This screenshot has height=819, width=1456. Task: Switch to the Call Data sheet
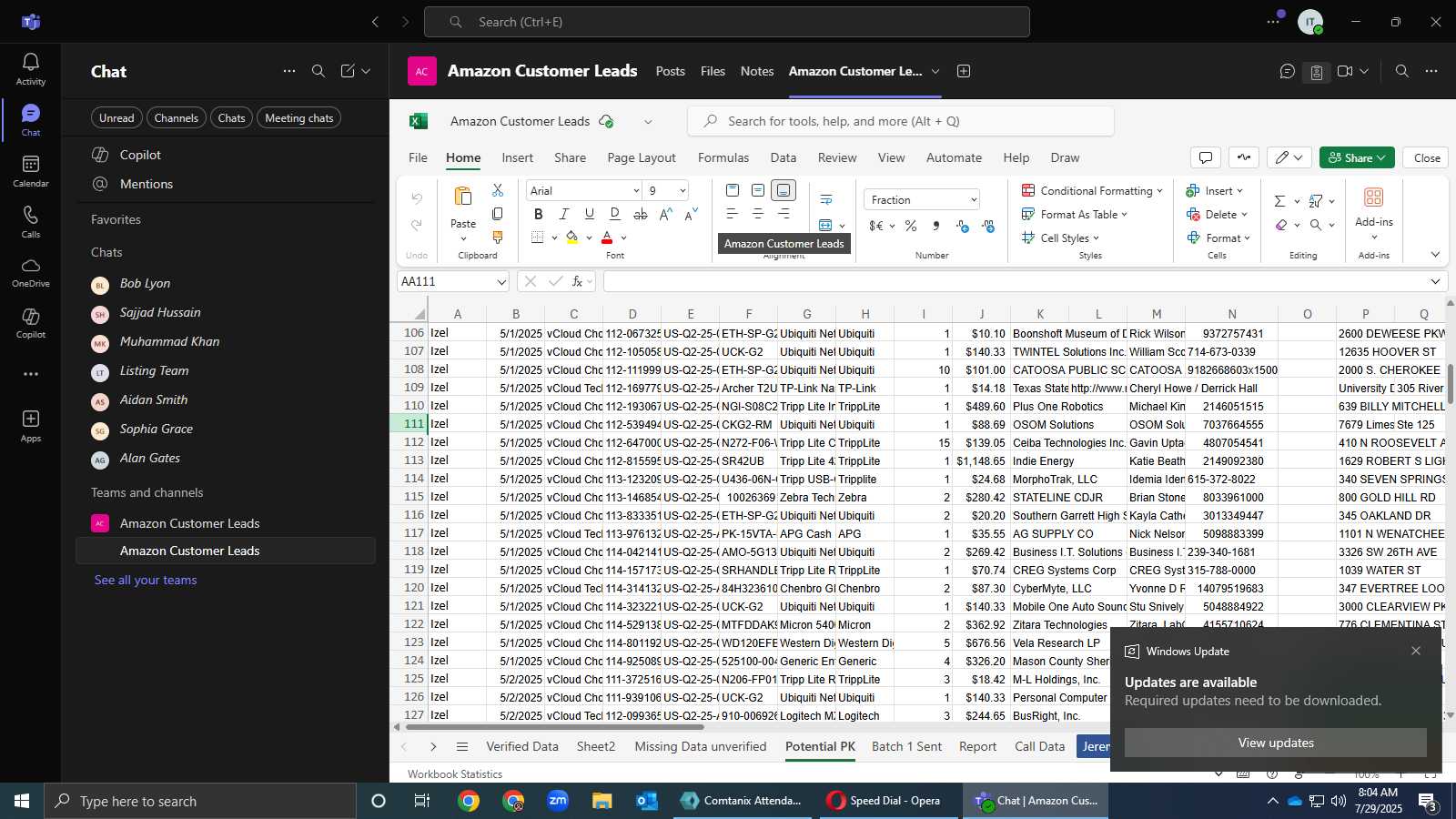pos(1039,746)
